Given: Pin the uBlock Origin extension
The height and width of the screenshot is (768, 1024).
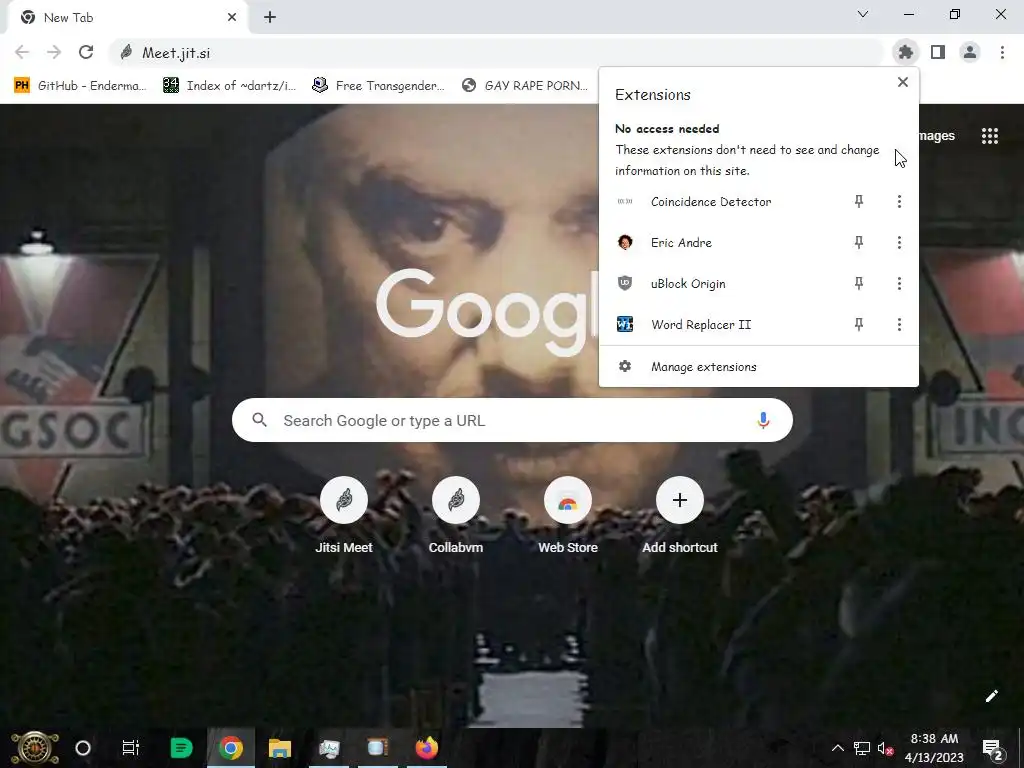Looking at the screenshot, I should [x=859, y=283].
